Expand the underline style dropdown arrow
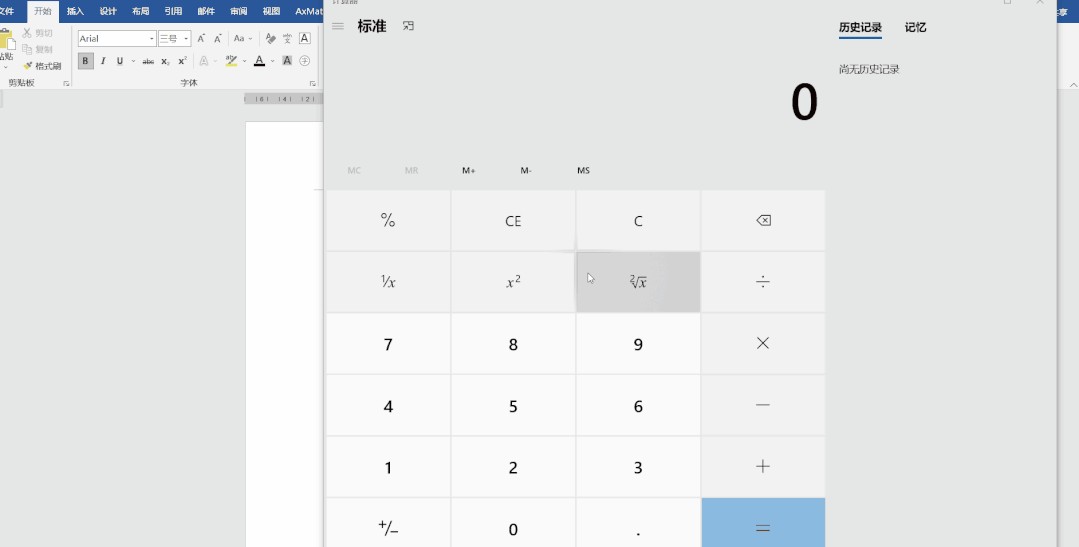1079x547 pixels. [133, 61]
